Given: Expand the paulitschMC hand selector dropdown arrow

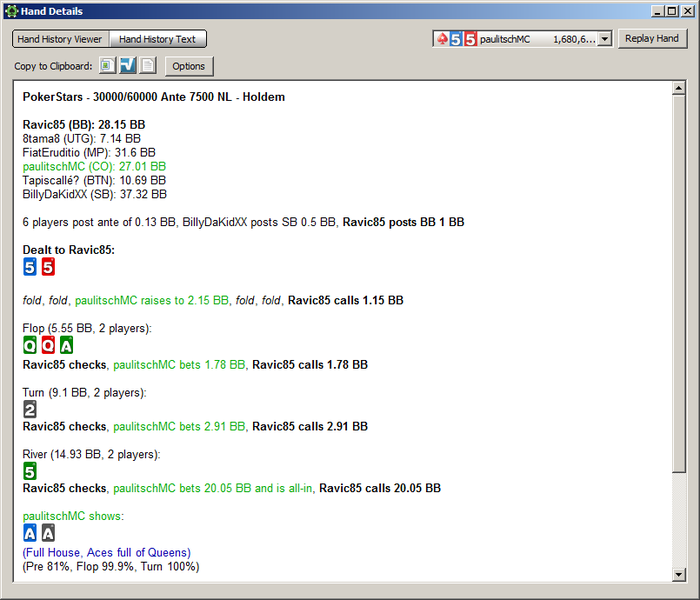Looking at the screenshot, I should point(604,39).
